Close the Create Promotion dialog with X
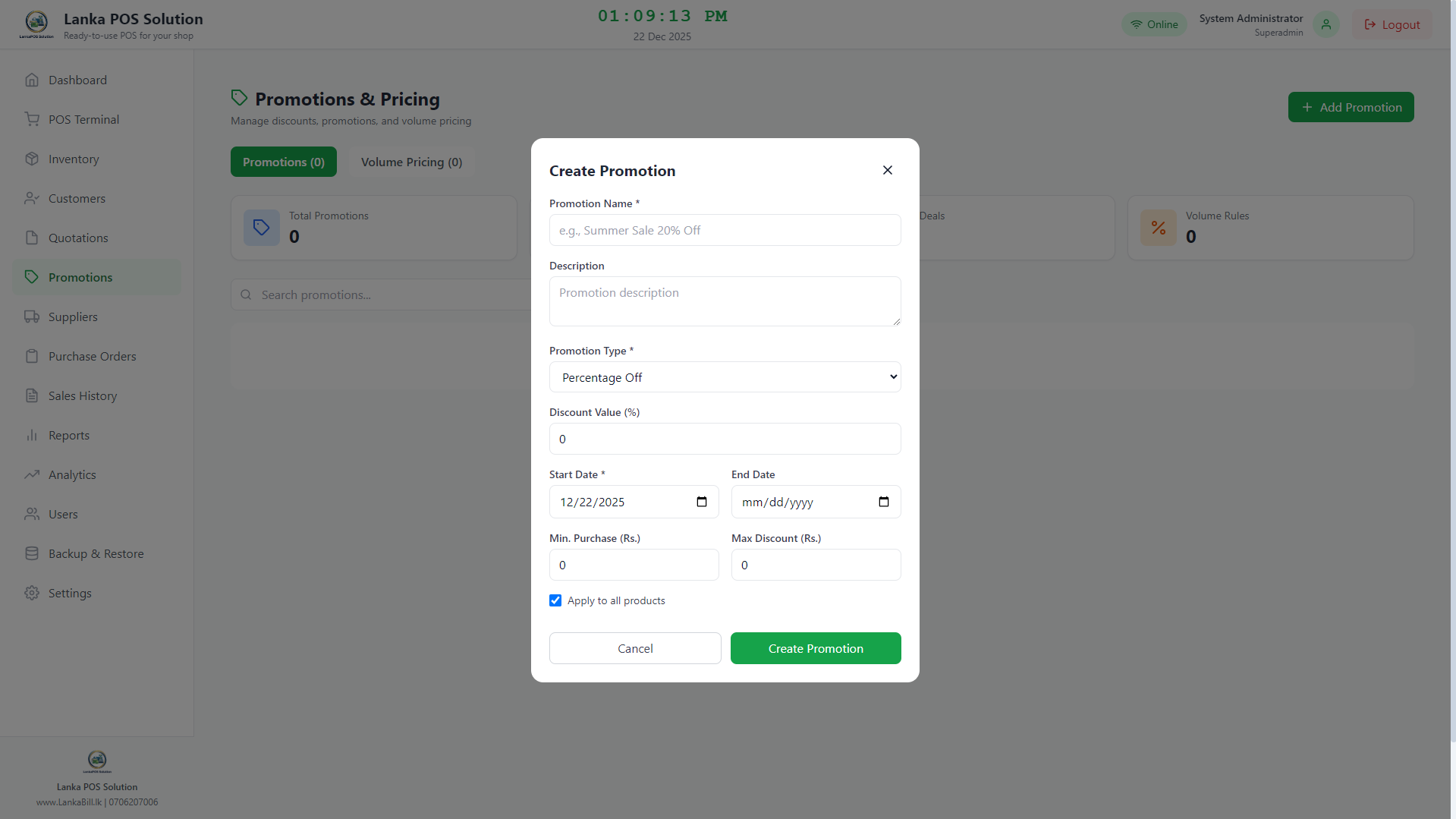 [x=887, y=170]
